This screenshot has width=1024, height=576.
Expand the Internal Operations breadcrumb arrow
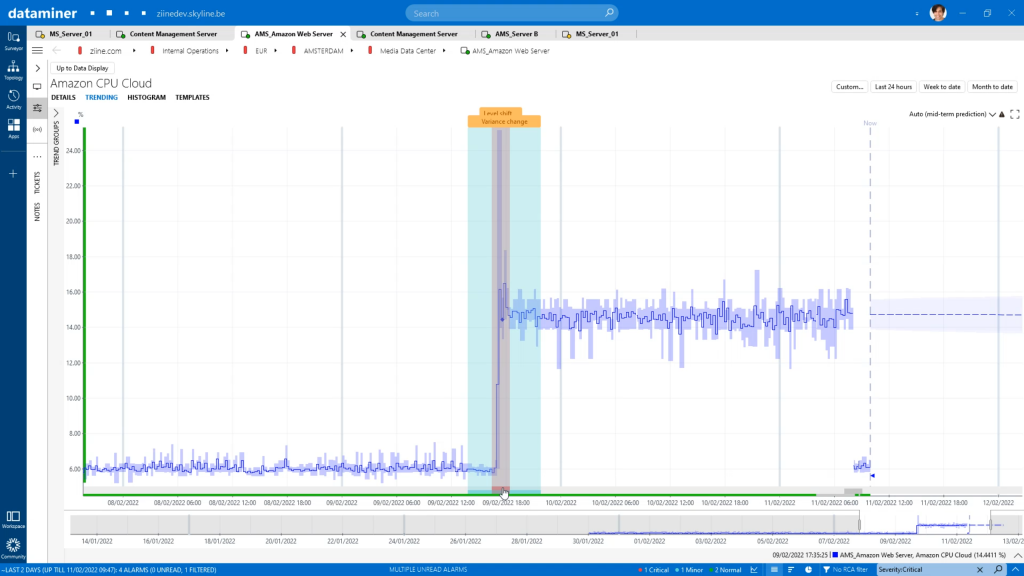click(x=227, y=50)
